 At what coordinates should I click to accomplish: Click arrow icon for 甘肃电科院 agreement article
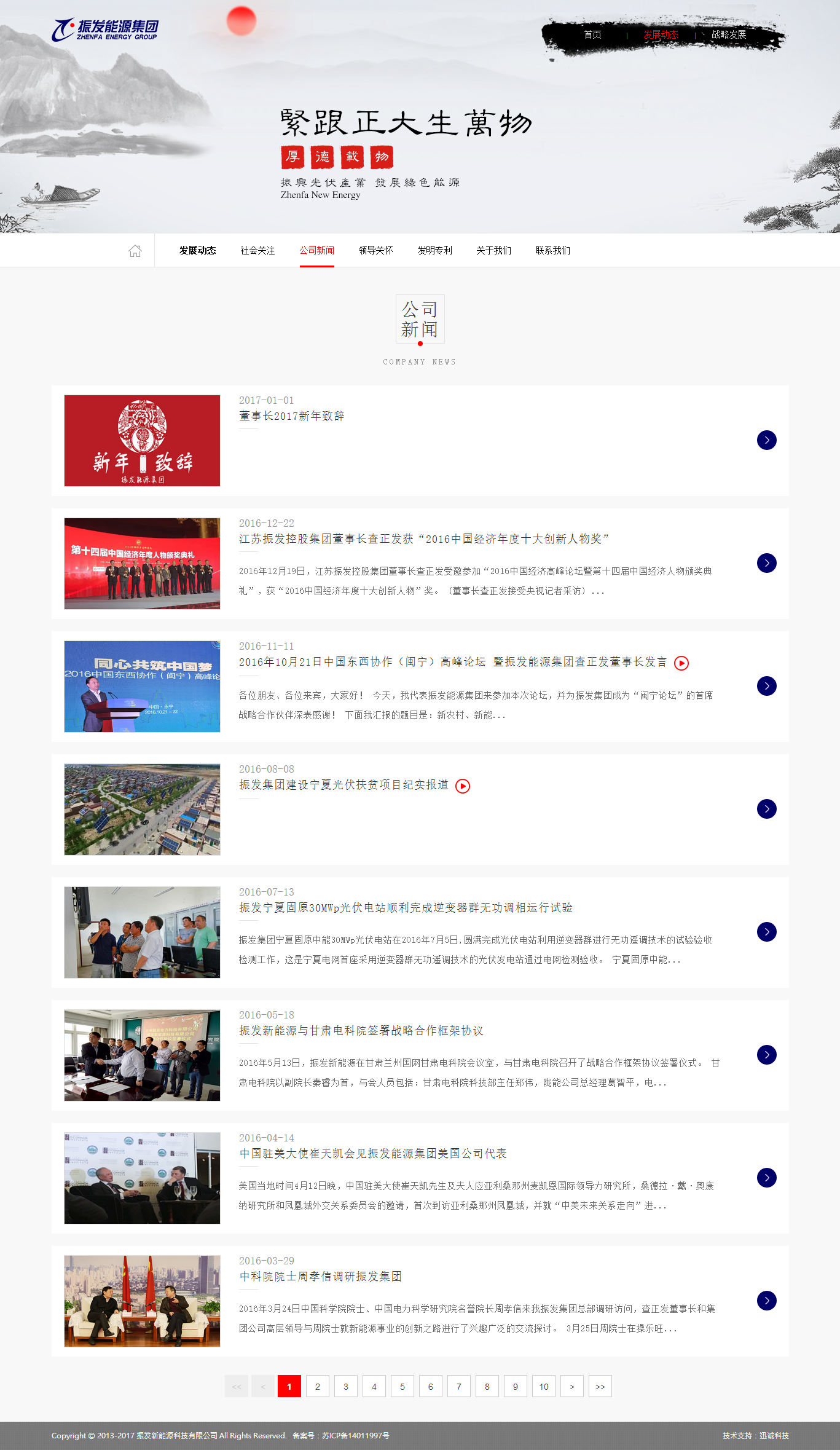point(766,1055)
